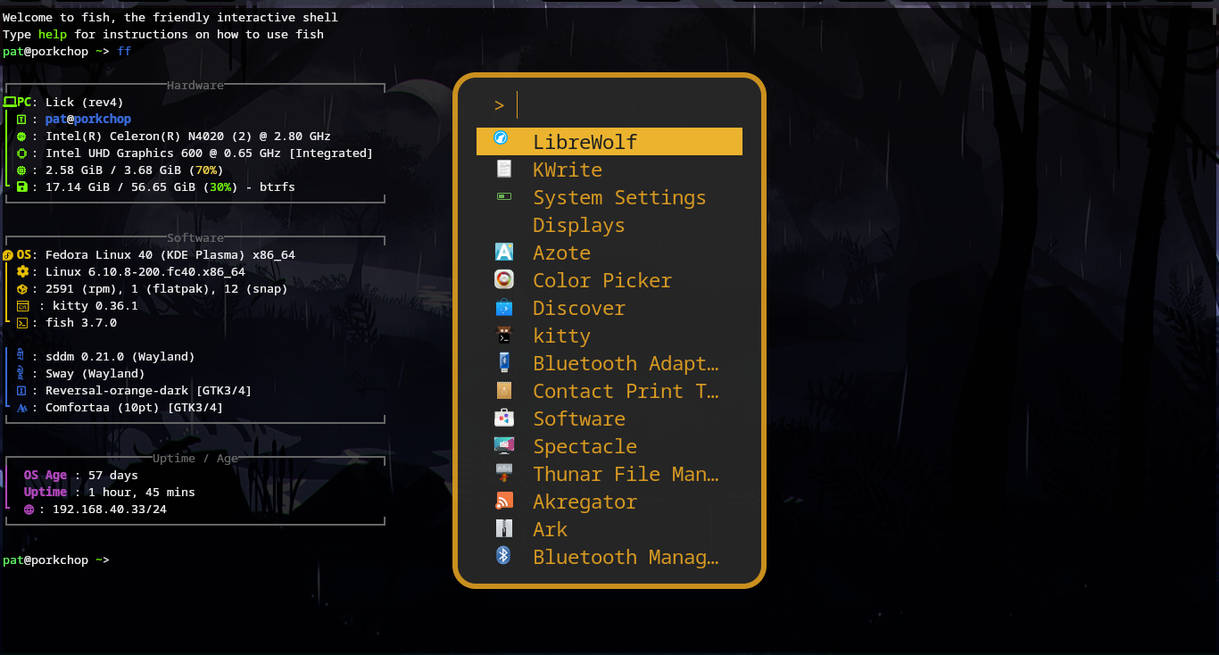Click the green 'help' word in terminal
This screenshot has height=655, width=1219.
(x=52, y=34)
